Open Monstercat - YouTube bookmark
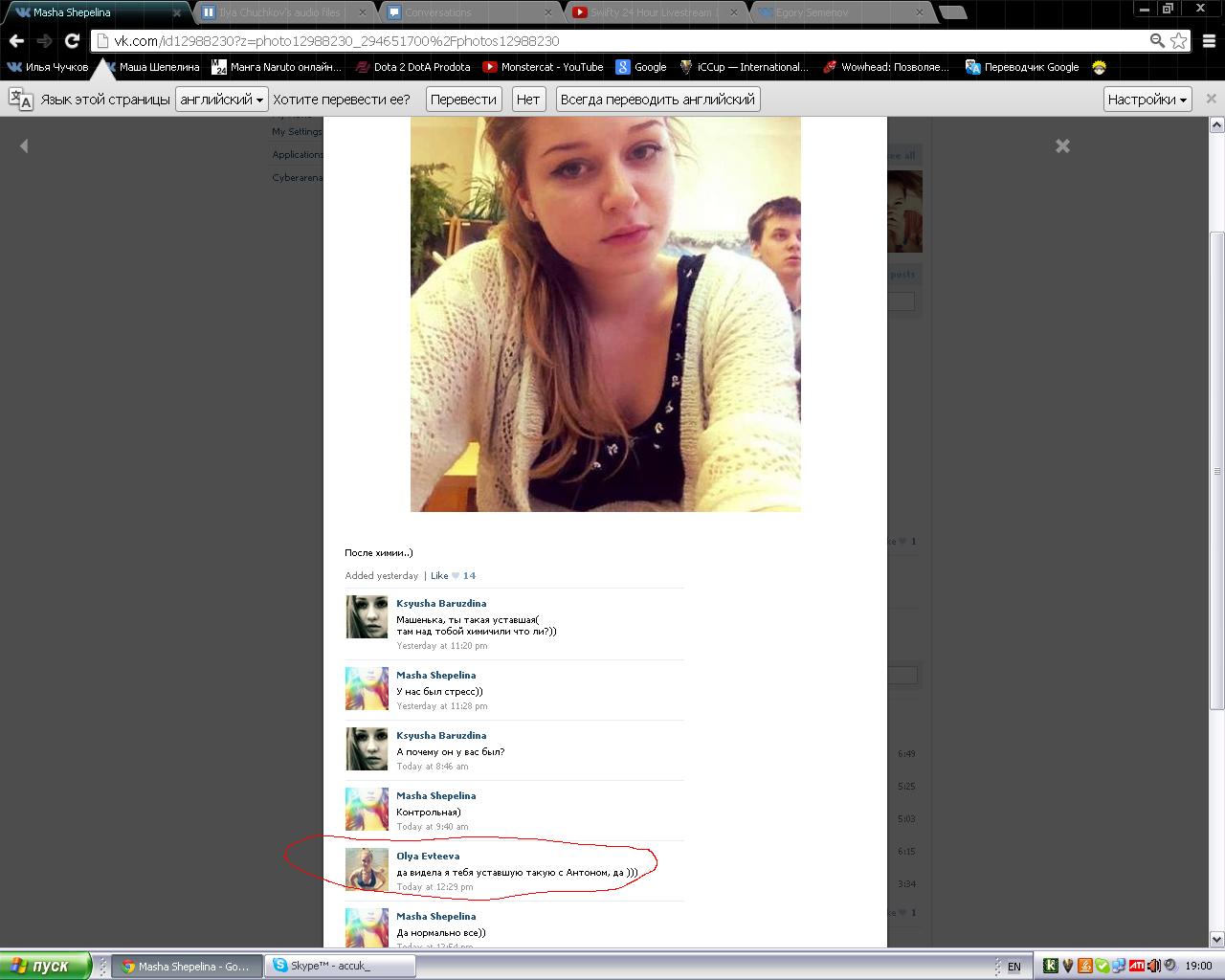1225x980 pixels. 544,67
